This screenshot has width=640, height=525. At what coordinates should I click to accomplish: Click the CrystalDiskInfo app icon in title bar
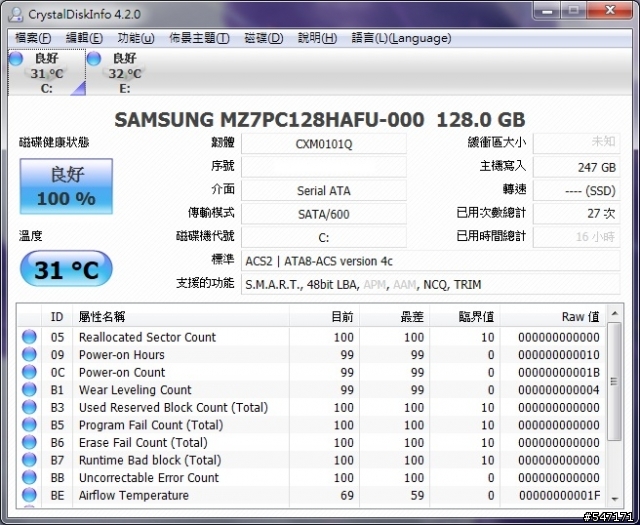point(16,14)
